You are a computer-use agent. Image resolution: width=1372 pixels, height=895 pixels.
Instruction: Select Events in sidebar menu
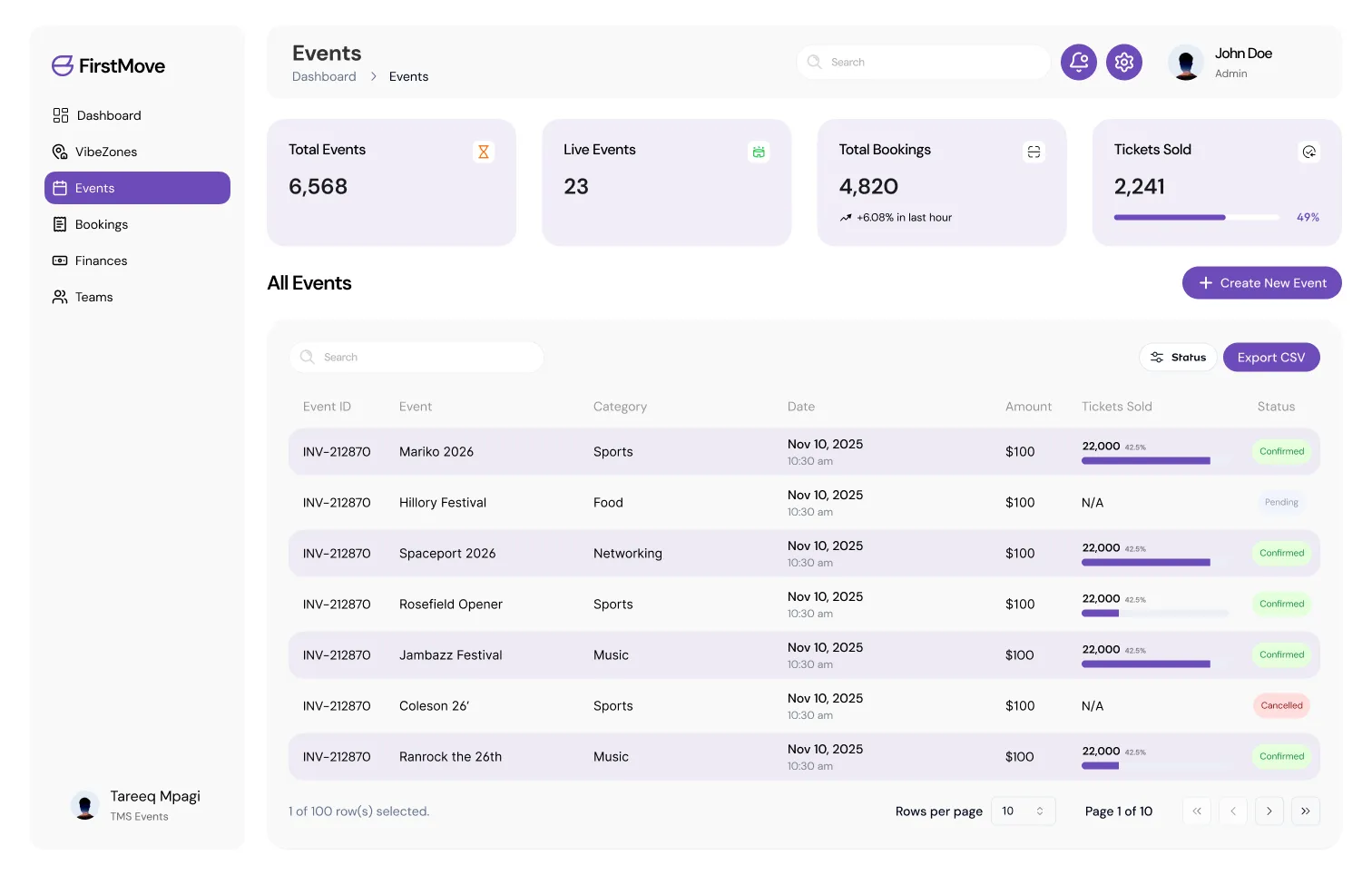137,188
